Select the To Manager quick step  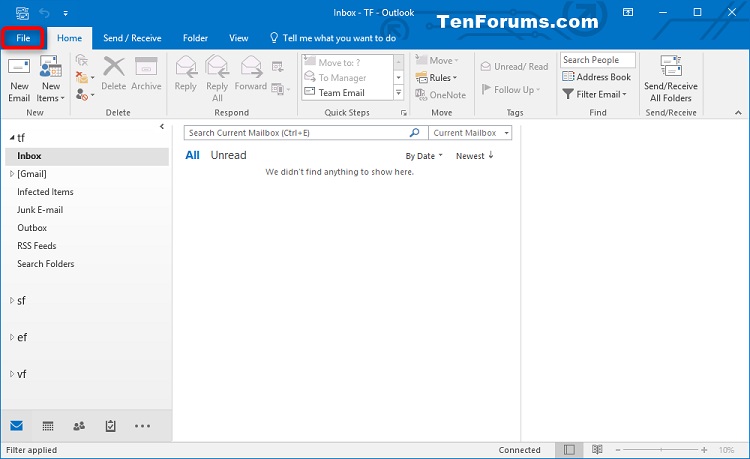click(347, 77)
